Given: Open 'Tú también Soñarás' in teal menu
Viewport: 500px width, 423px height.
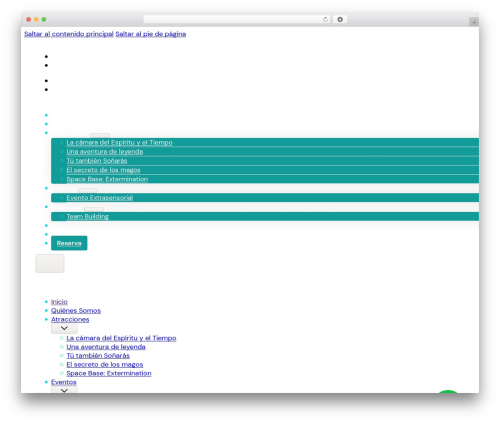Looking at the screenshot, I should point(97,161).
